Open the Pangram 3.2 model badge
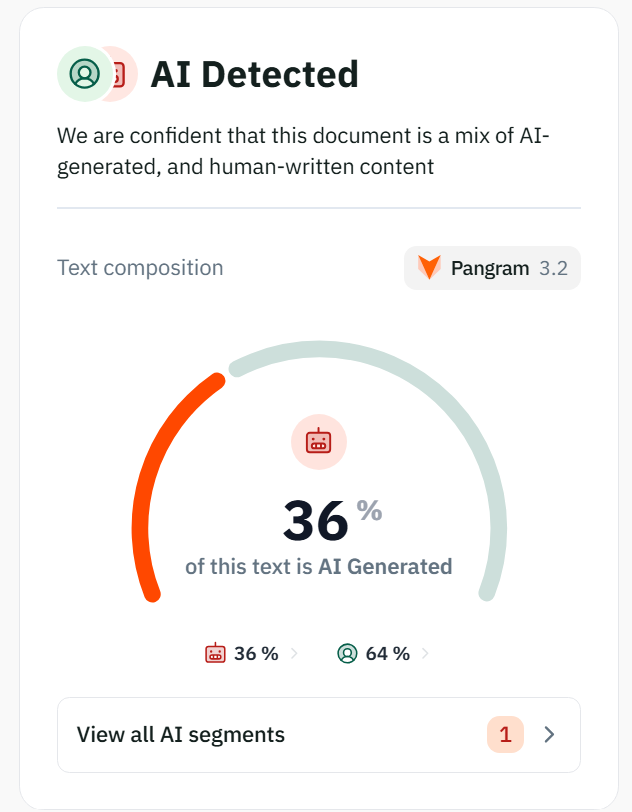The width and height of the screenshot is (632, 812). (492, 268)
